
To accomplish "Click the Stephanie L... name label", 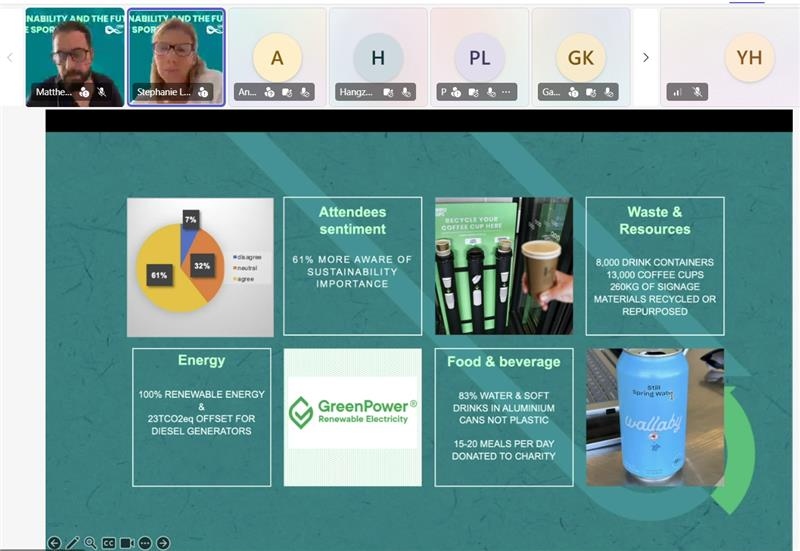I will tap(163, 92).
